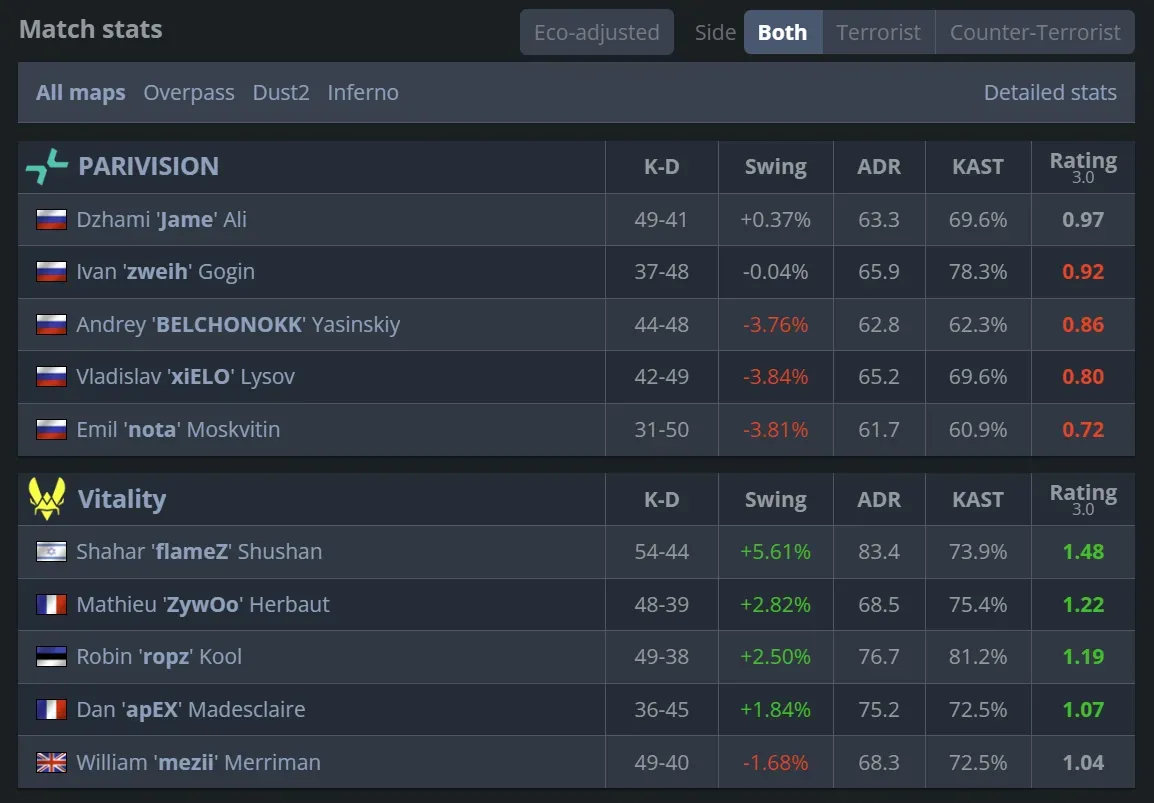This screenshot has height=803, width=1154.
Task: Click the French flag next to ZywOo
Action: tap(51, 604)
